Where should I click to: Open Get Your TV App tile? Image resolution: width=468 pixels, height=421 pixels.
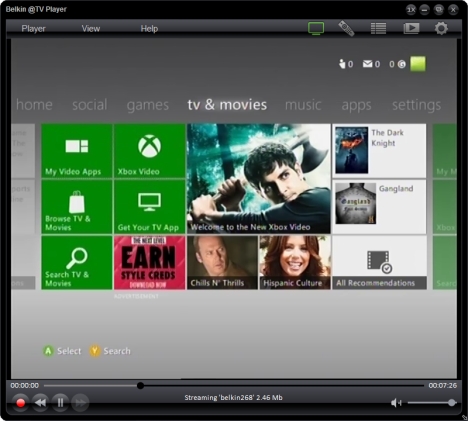(149, 207)
